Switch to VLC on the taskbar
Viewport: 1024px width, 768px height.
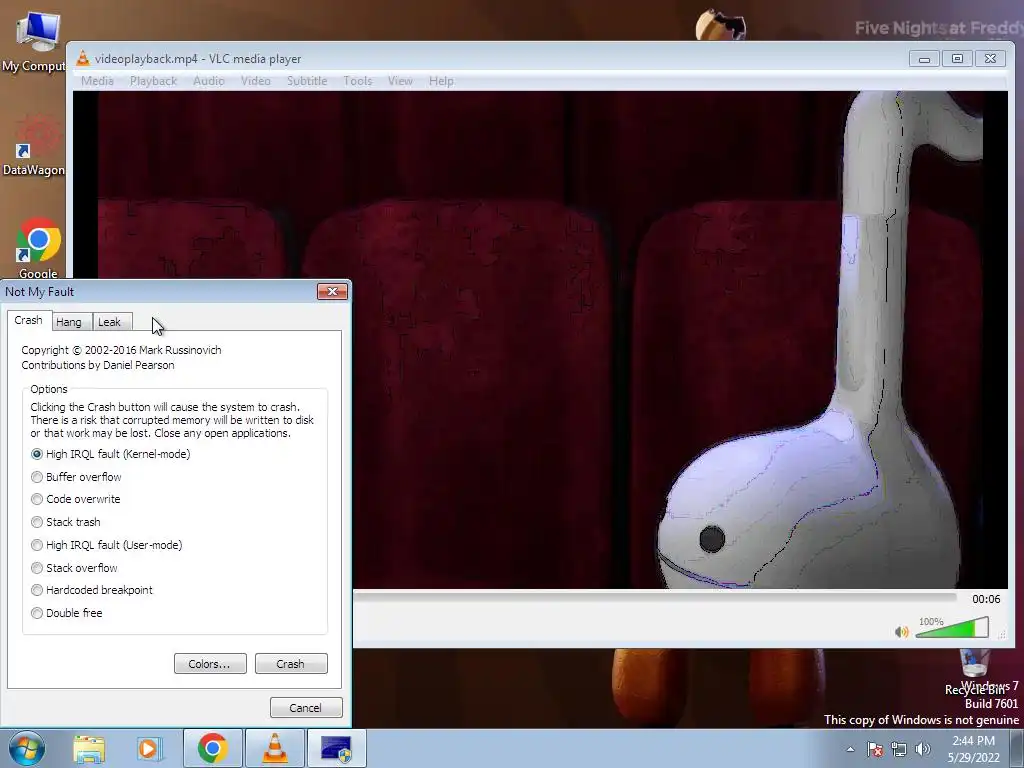pyautogui.click(x=274, y=748)
